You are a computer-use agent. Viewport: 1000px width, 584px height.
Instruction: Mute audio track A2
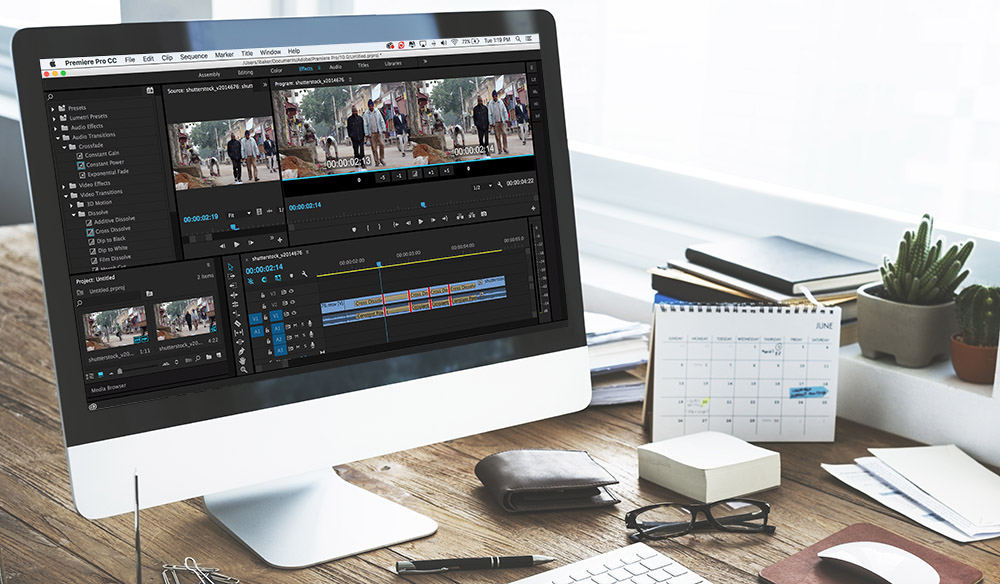click(297, 336)
